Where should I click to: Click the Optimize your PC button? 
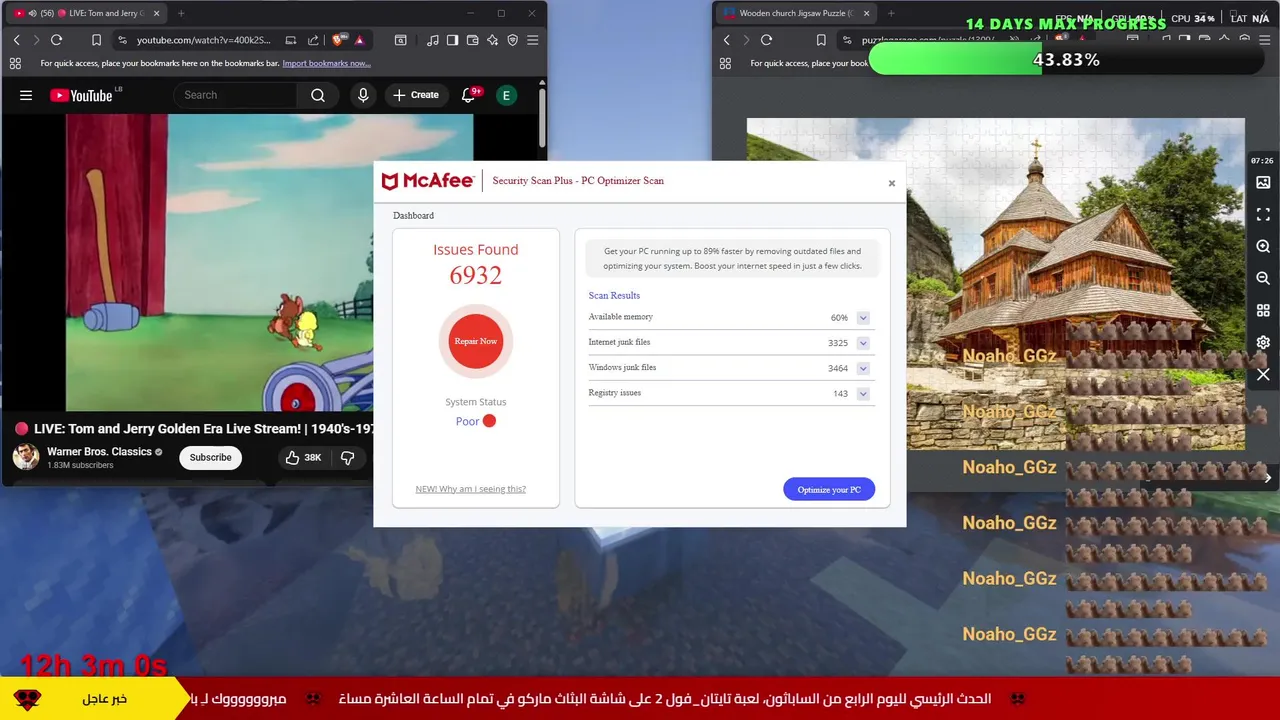(829, 489)
